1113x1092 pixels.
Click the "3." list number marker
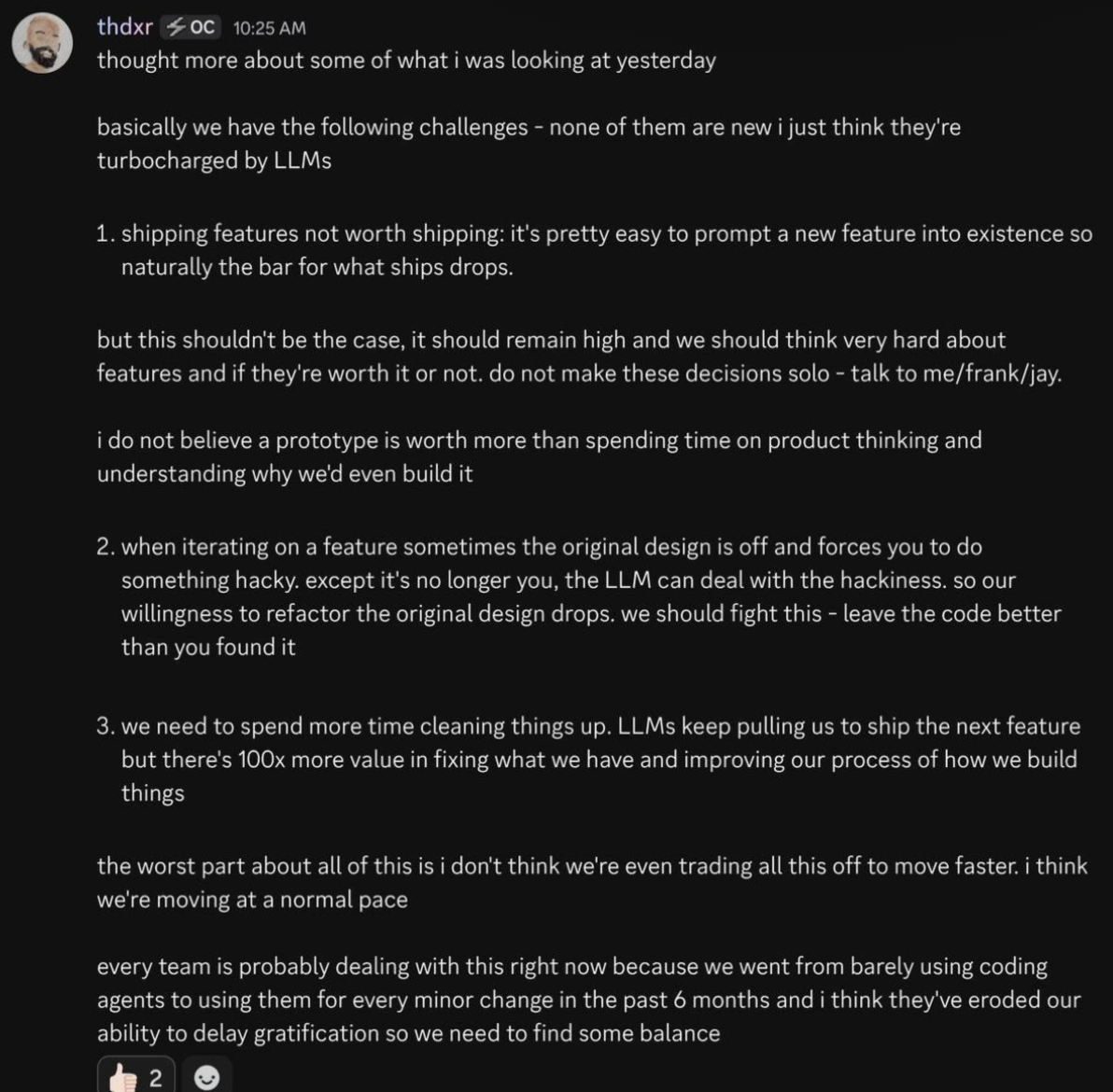click(106, 726)
